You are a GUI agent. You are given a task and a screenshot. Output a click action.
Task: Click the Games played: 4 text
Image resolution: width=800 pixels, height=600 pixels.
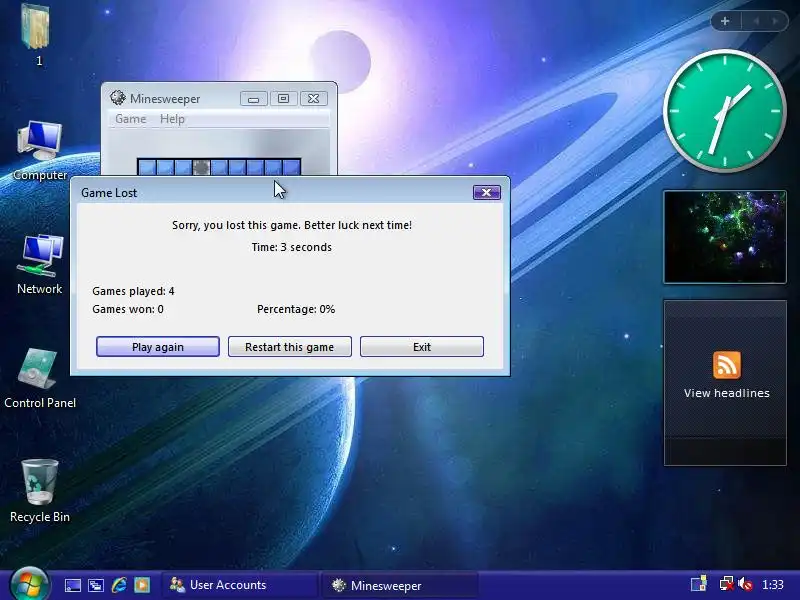pos(133,291)
